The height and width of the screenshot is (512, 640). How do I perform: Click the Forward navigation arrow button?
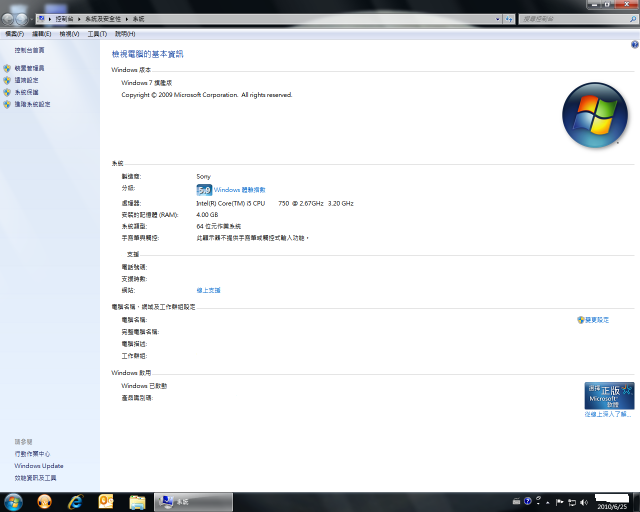tap(21, 19)
